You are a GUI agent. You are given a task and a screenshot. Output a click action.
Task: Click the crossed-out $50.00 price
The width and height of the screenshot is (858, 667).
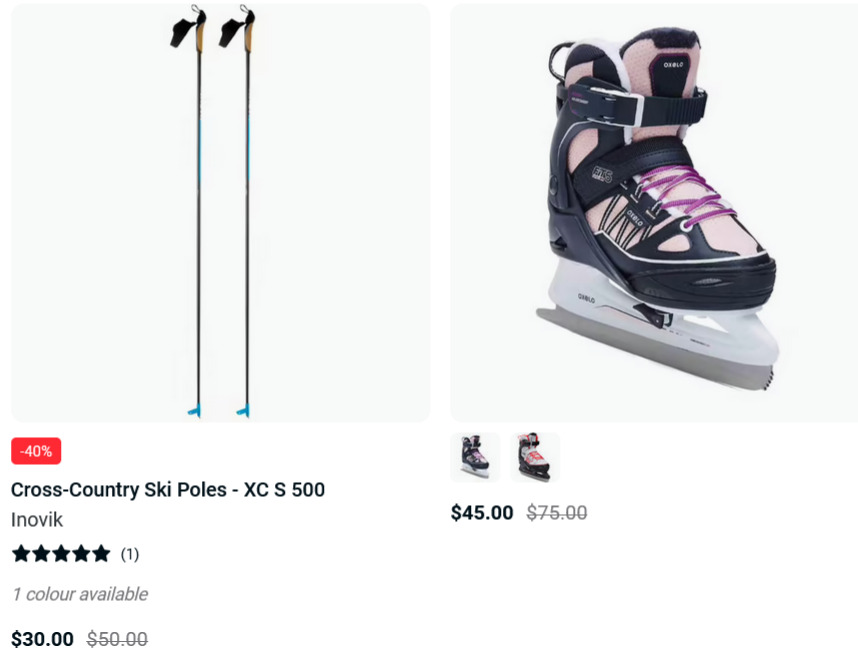tap(117, 639)
